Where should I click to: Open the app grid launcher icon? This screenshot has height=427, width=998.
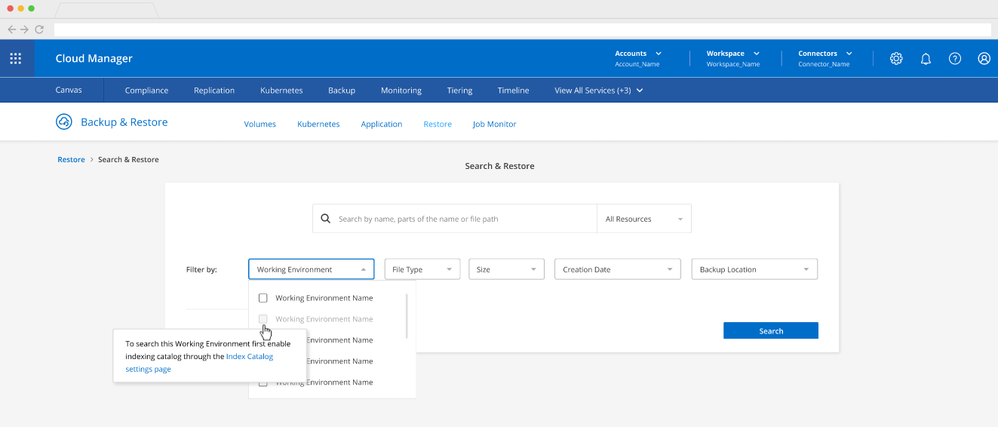click(15, 58)
